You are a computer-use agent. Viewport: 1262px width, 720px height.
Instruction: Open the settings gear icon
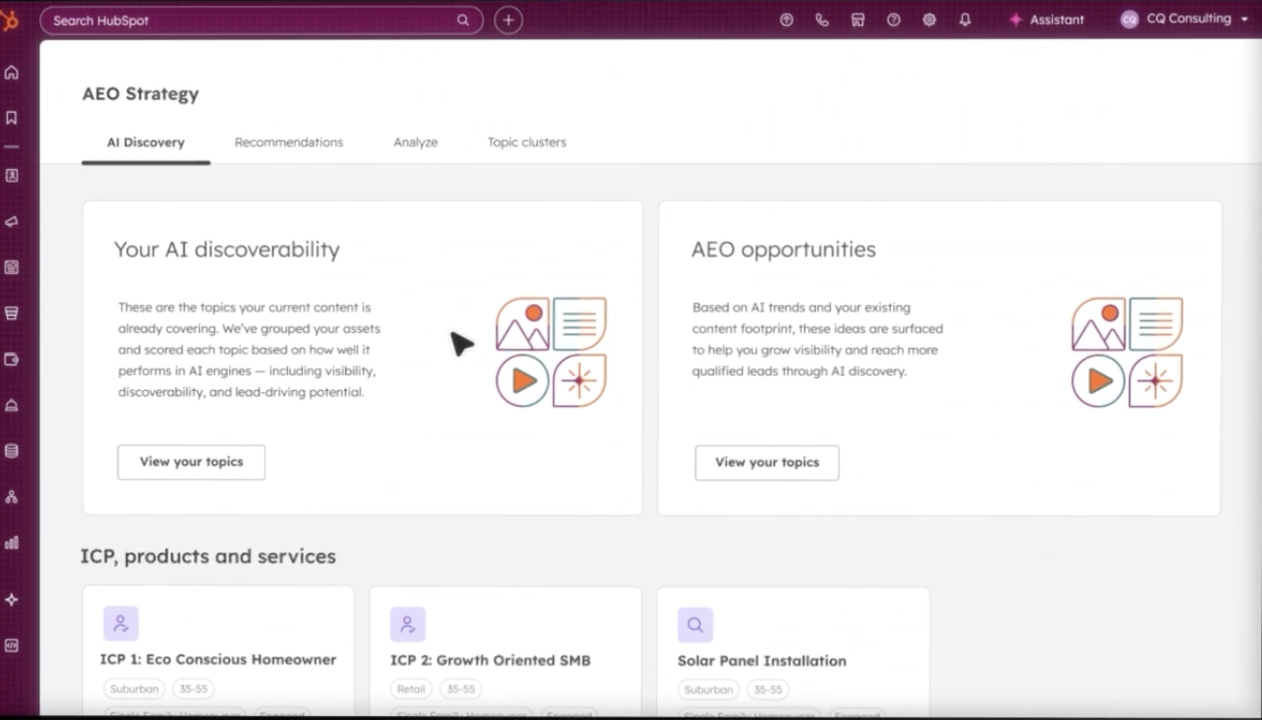929,20
